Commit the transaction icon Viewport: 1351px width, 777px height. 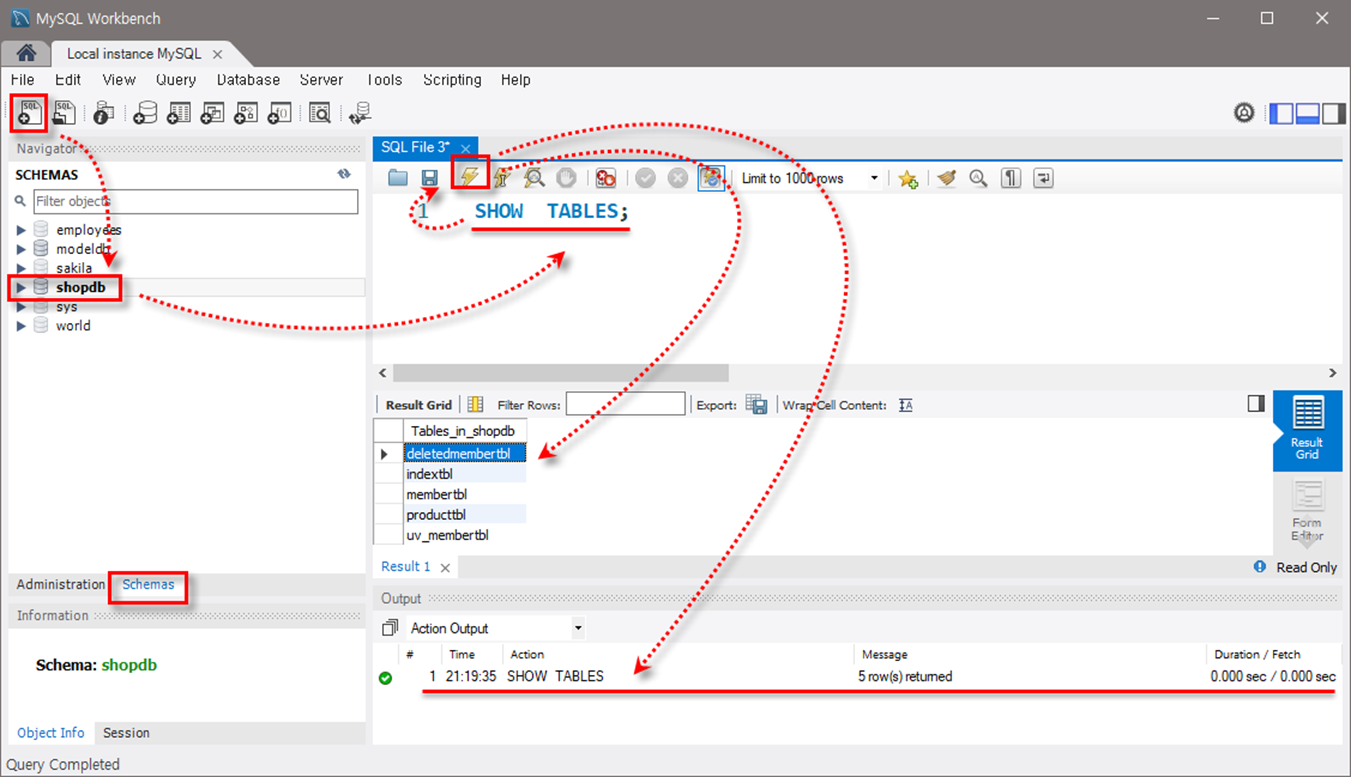645,178
